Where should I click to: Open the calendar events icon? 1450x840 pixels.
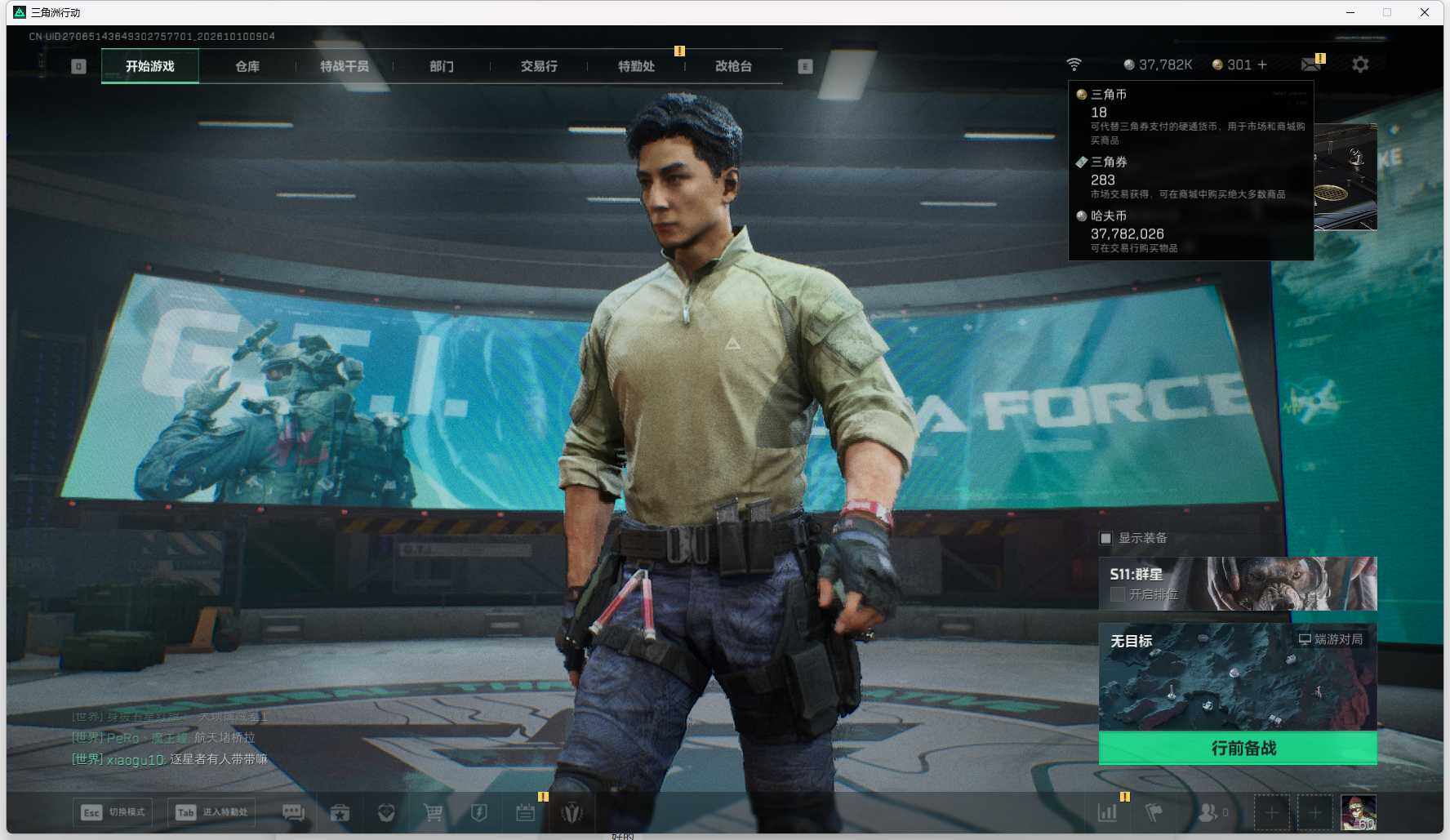526,812
